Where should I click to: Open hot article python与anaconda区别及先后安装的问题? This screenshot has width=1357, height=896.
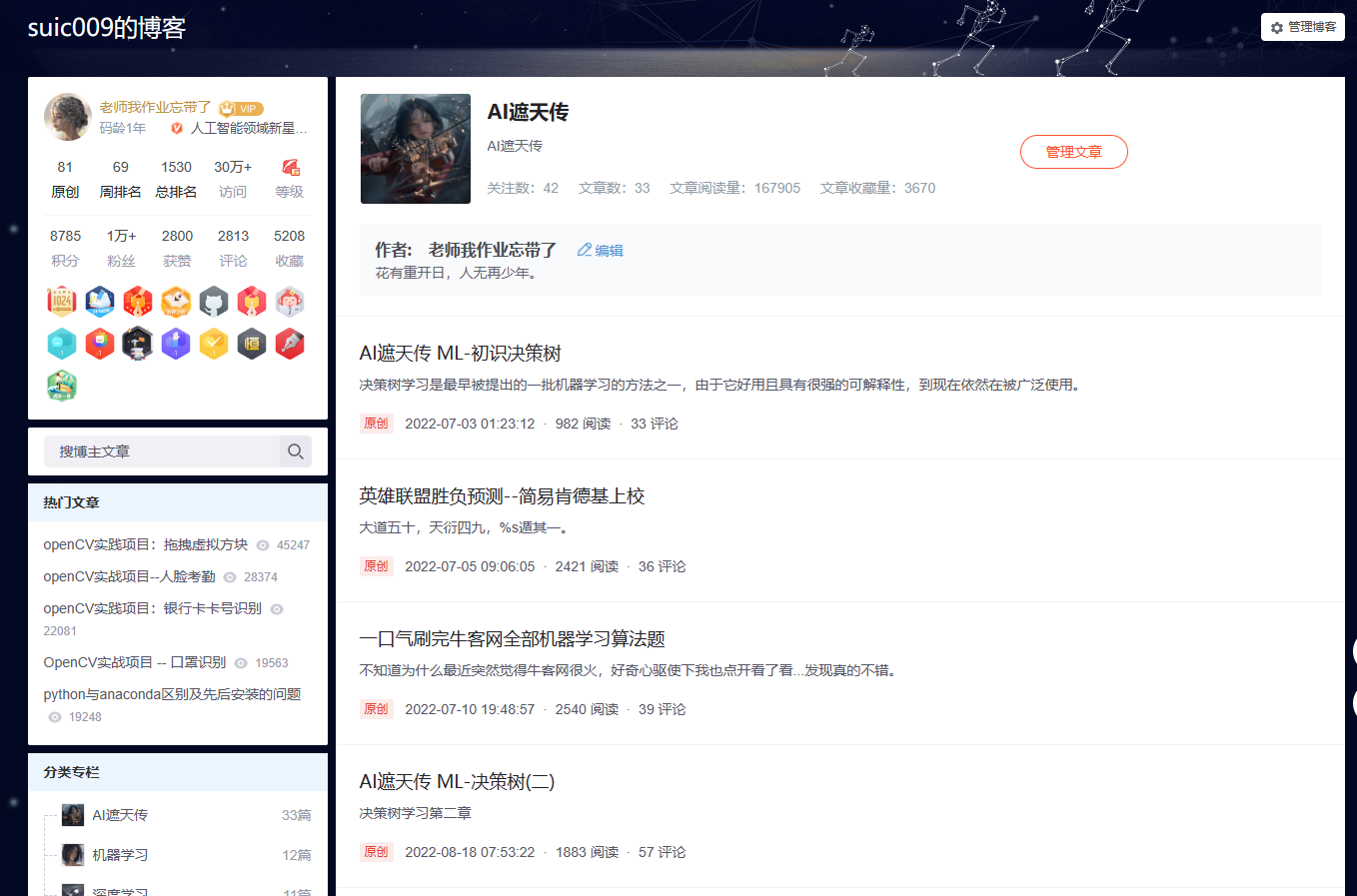pyautogui.click(x=172, y=694)
